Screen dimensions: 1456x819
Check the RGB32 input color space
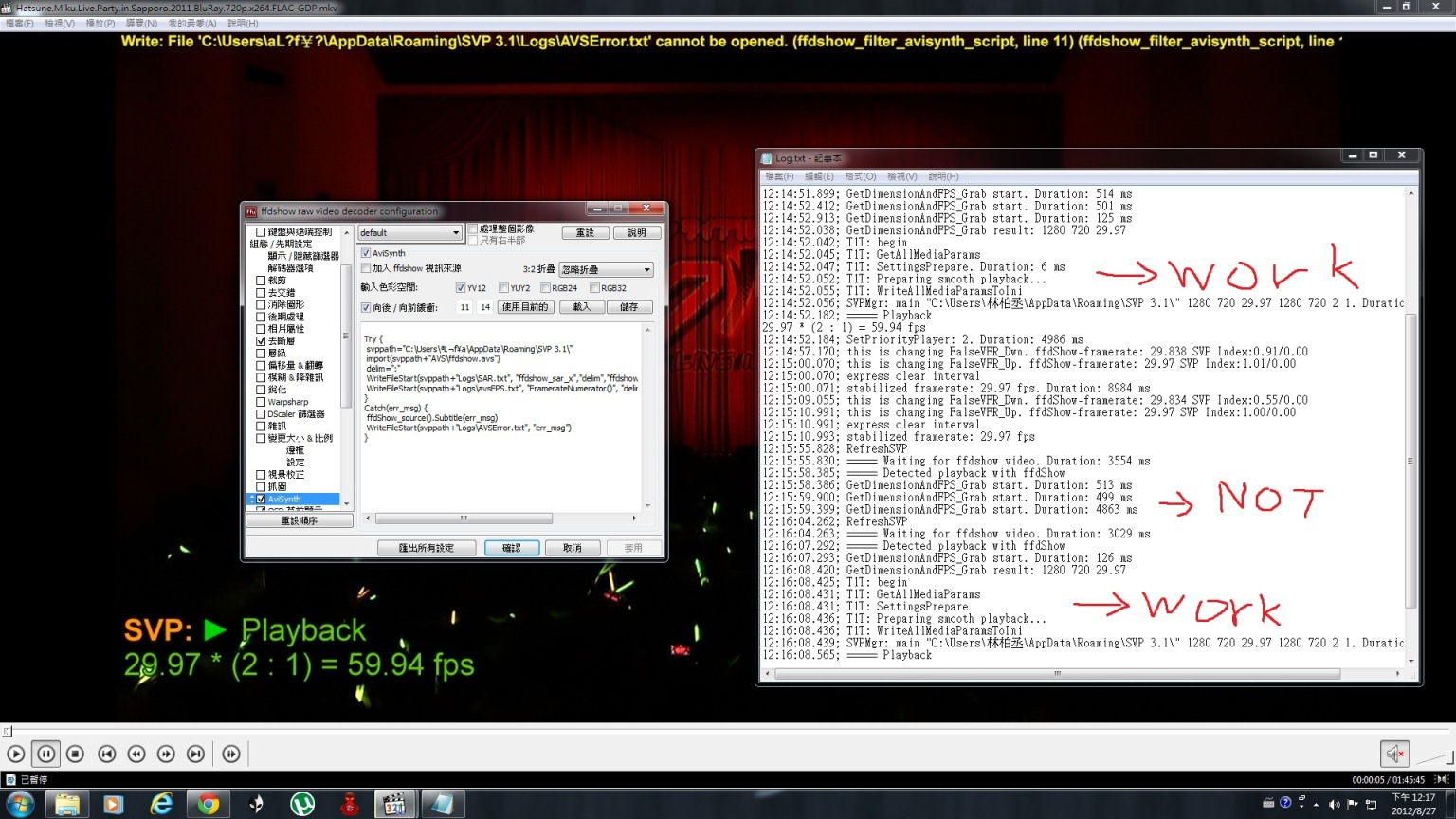(x=594, y=288)
